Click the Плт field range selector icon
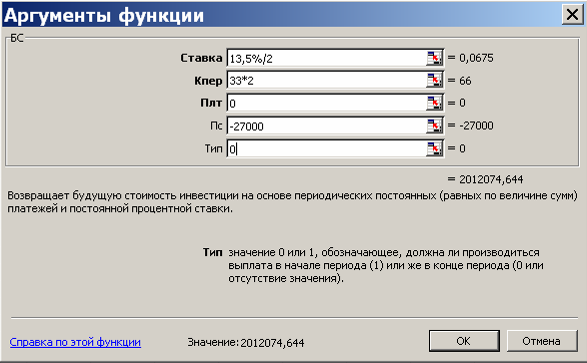This screenshot has height=363, width=587. (434, 103)
